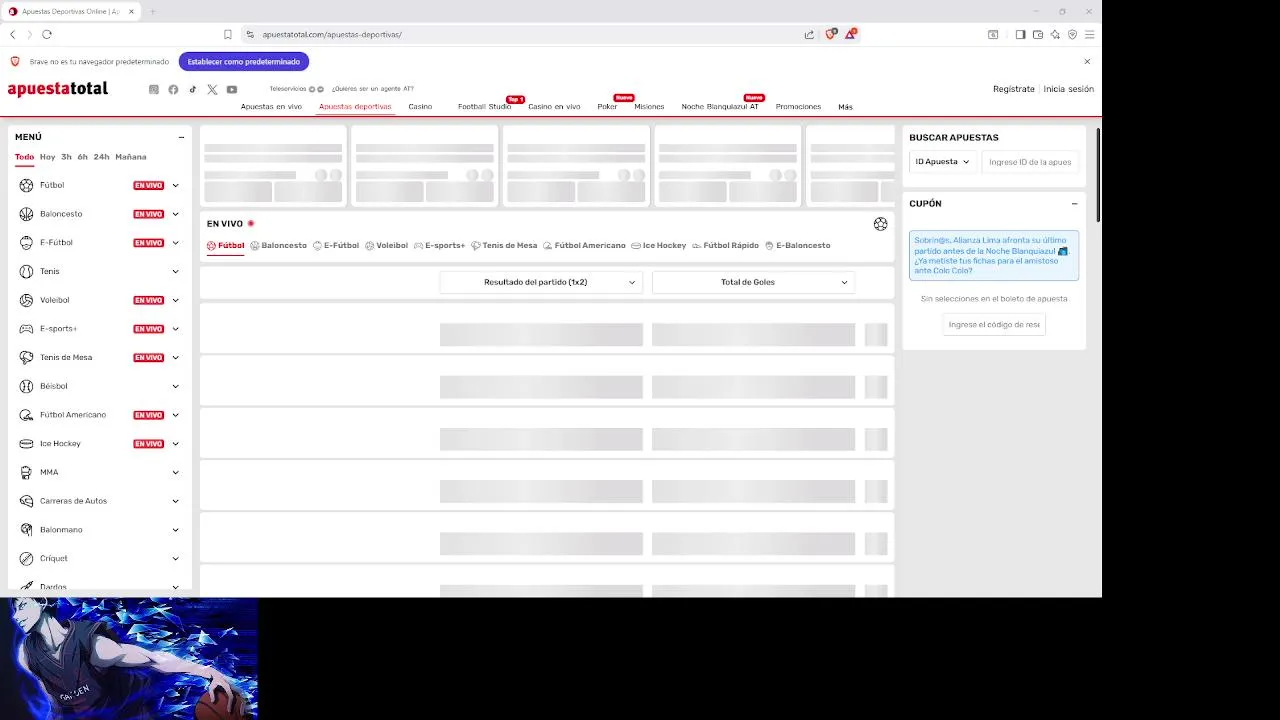1280x720 pixels.
Task: Switch to the E-sports+ live tab
Action: click(x=440, y=245)
